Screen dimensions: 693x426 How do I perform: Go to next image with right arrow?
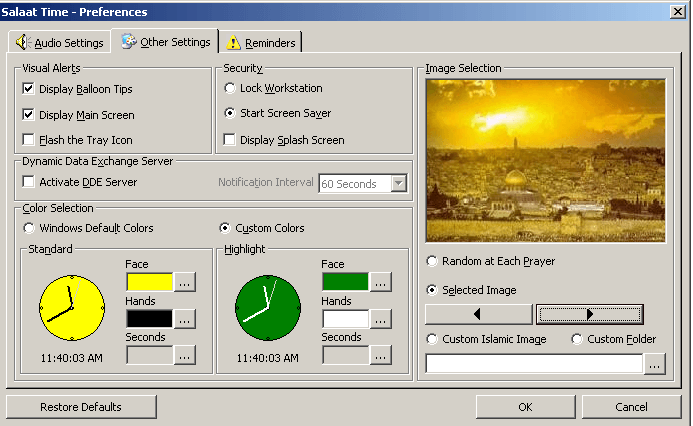pos(590,314)
